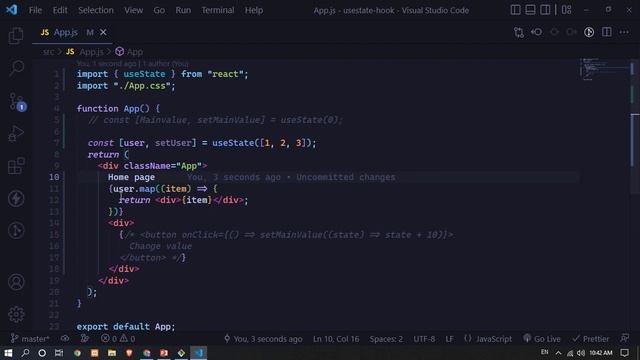The image size is (640, 360).
Task: Split the editor to the right
Action: 607,32
